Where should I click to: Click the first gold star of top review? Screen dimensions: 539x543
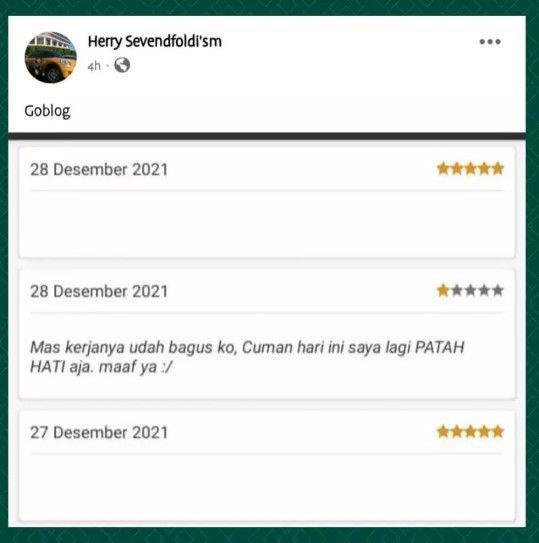coord(443,169)
